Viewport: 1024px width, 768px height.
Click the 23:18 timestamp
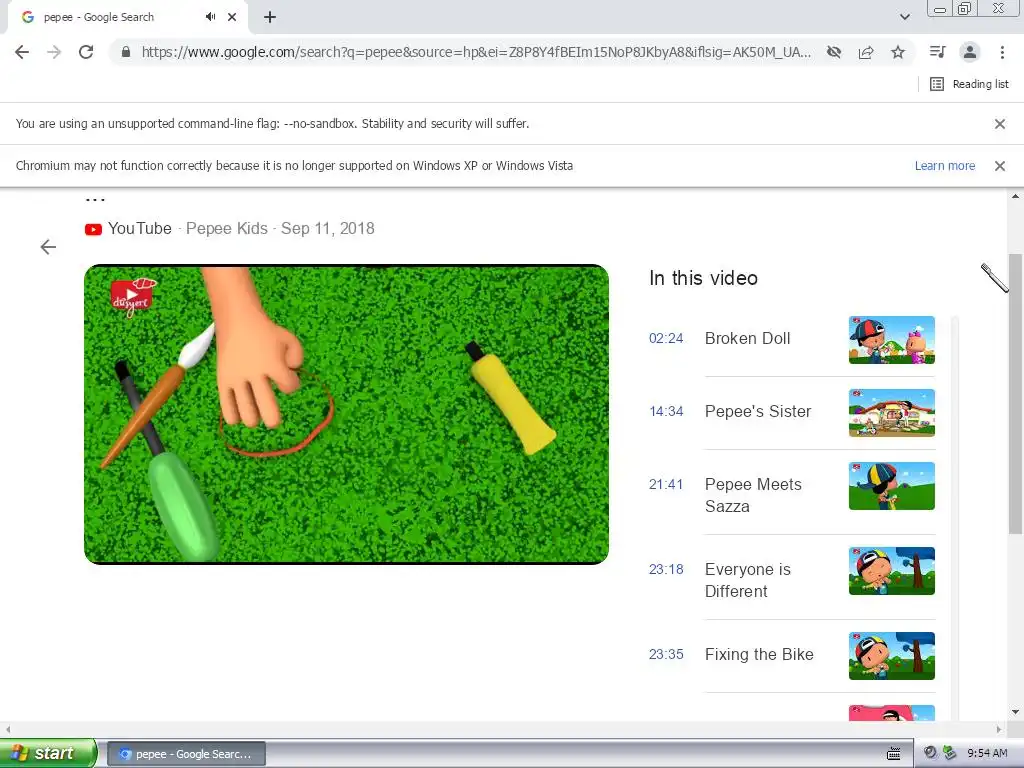pos(665,569)
